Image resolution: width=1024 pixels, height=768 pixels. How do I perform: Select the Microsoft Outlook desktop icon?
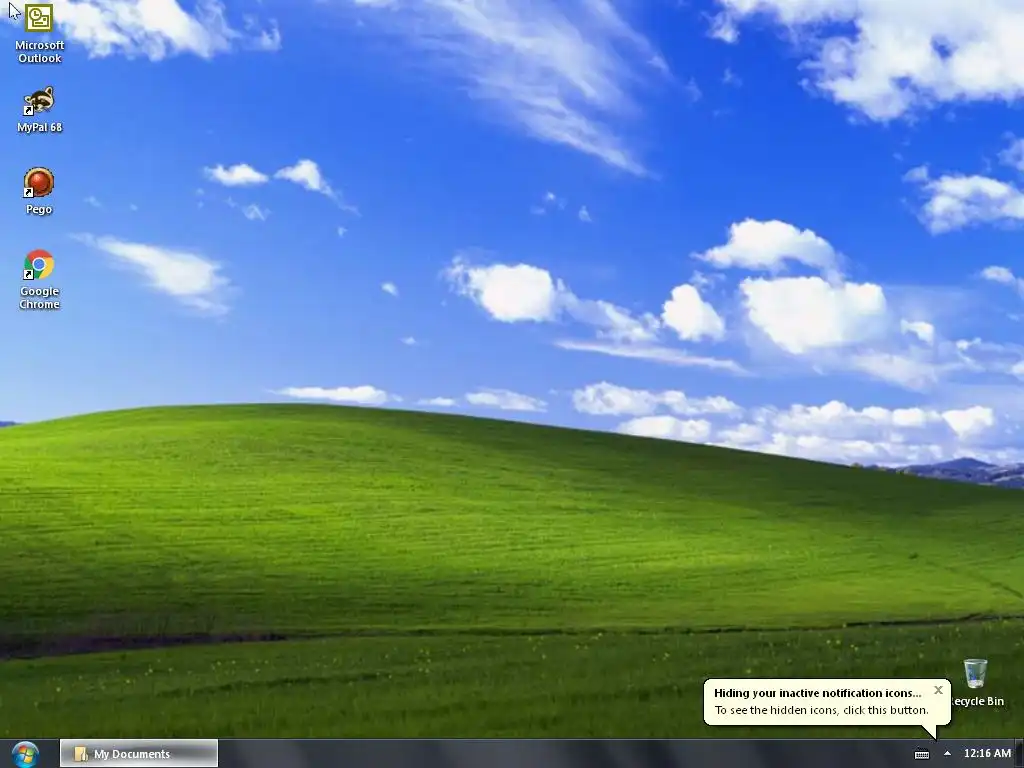coord(39,33)
